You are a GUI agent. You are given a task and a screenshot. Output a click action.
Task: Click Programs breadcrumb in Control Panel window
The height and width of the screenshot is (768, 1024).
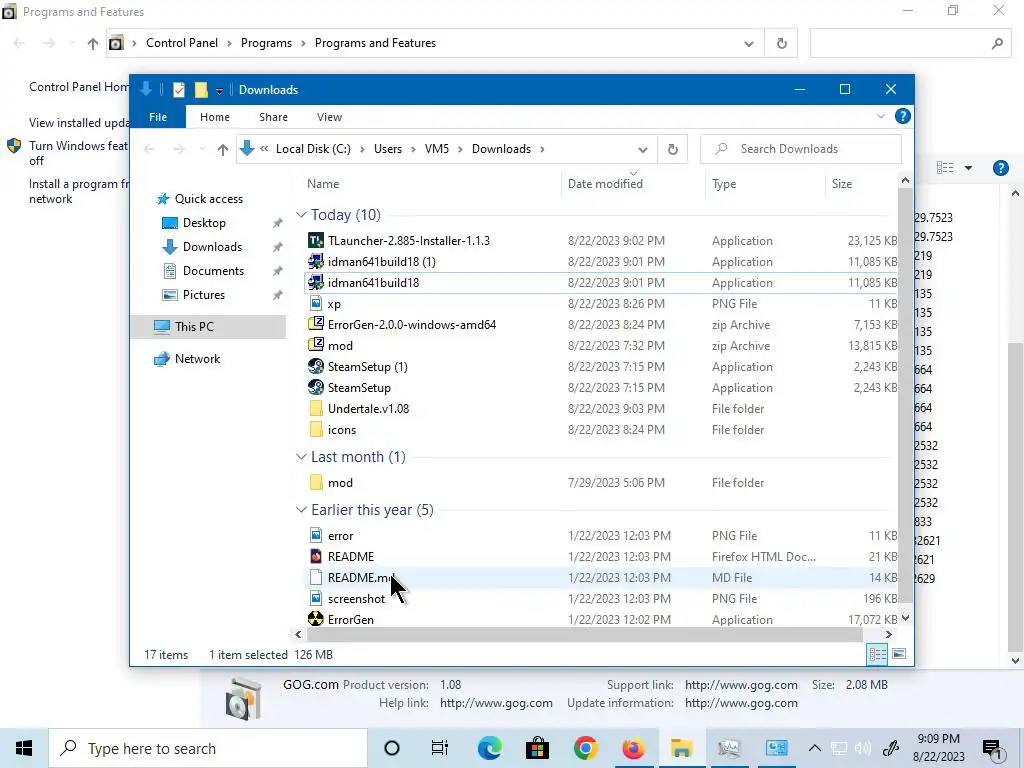[266, 43]
